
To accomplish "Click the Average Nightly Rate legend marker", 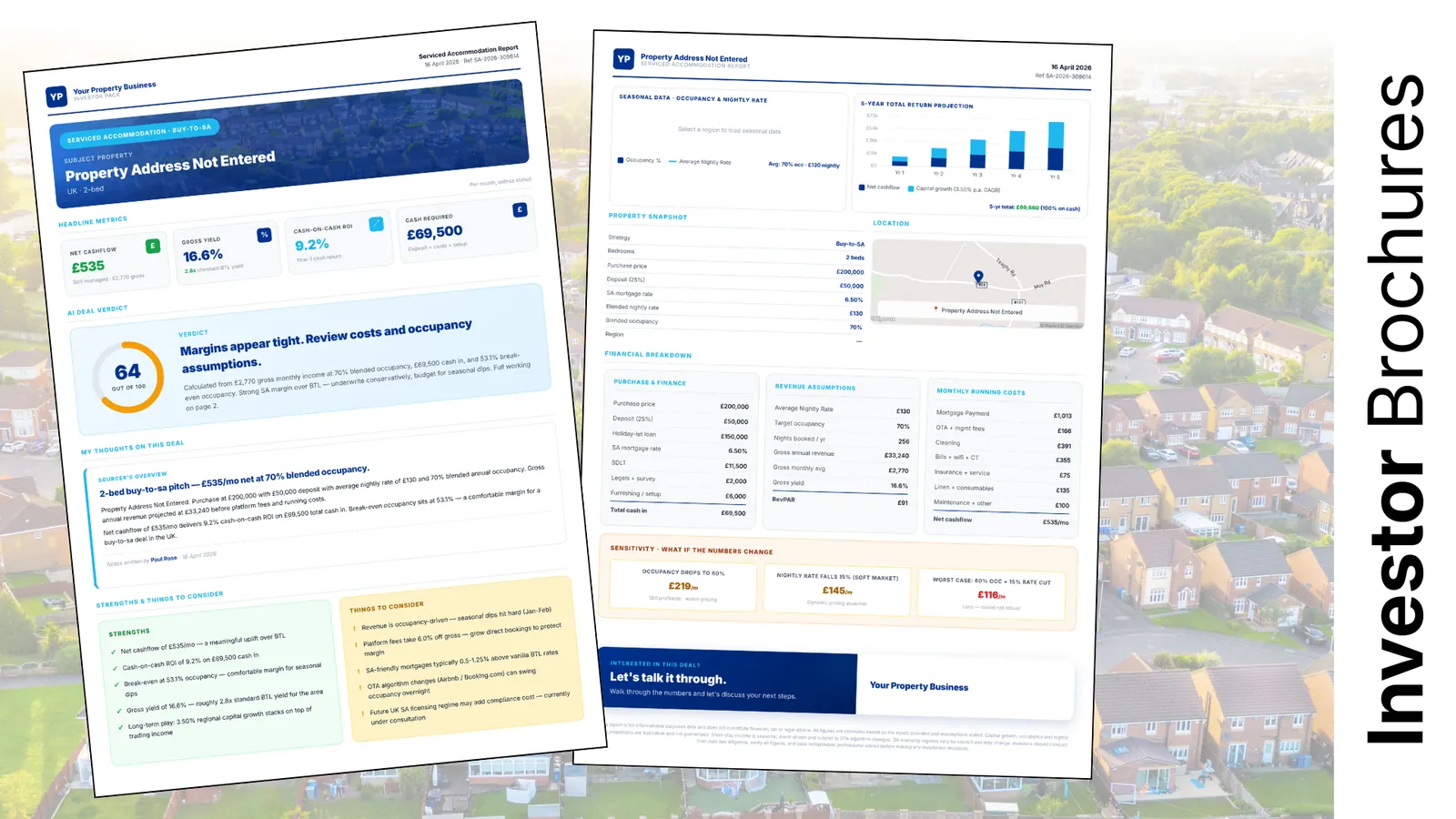I will tap(672, 161).
